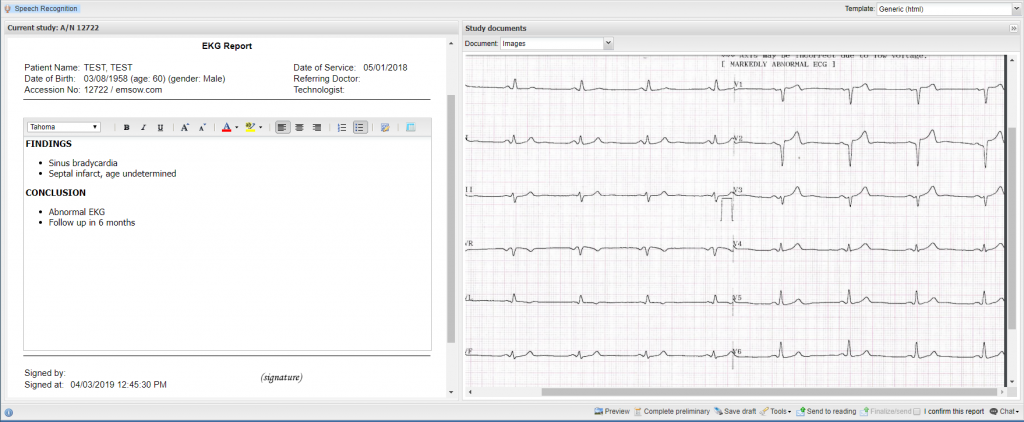The width and height of the screenshot is (1024, 422).
Task: Collapse the Study documents panel
Action: pyautogui.click(x=1014, y=29)
